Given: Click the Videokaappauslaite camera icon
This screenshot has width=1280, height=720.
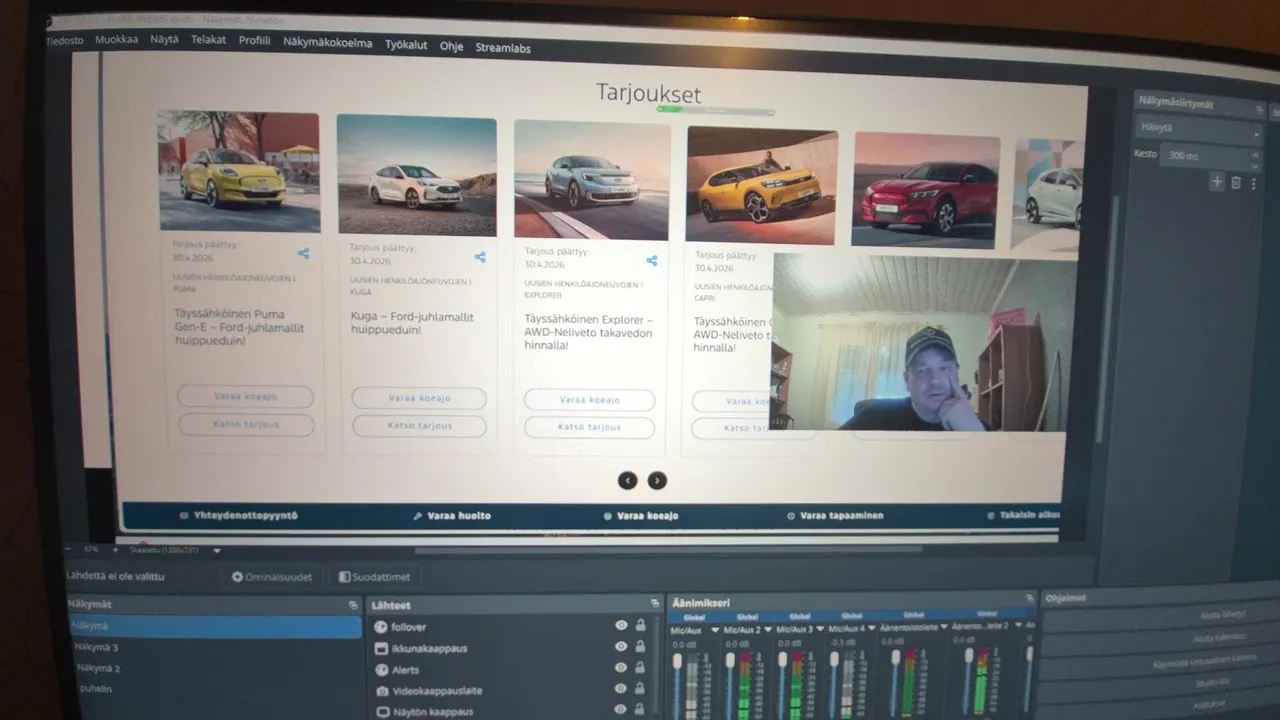Looking at the screenshot, I should (381, 691).
